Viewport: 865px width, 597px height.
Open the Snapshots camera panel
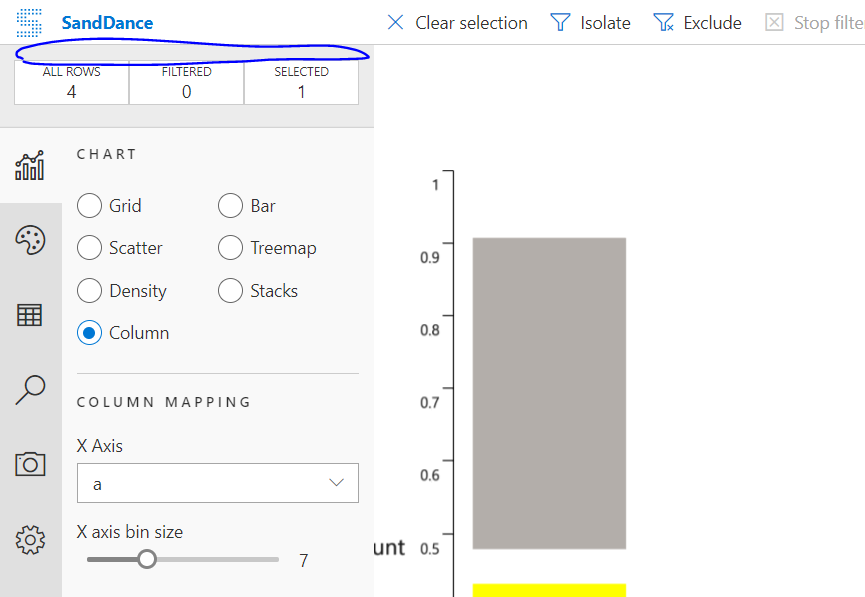pyautogui.click(x=30, y=464)
